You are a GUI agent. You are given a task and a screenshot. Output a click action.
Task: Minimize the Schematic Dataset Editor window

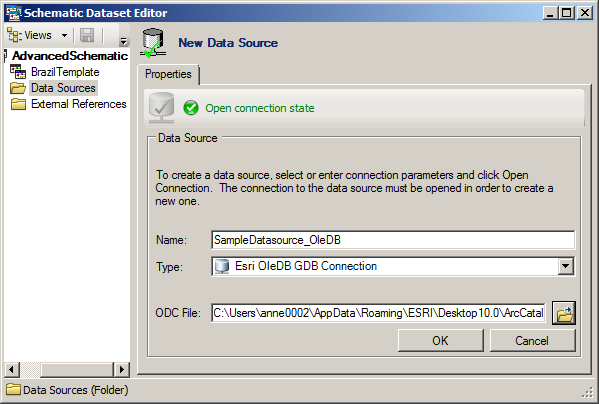550,13
